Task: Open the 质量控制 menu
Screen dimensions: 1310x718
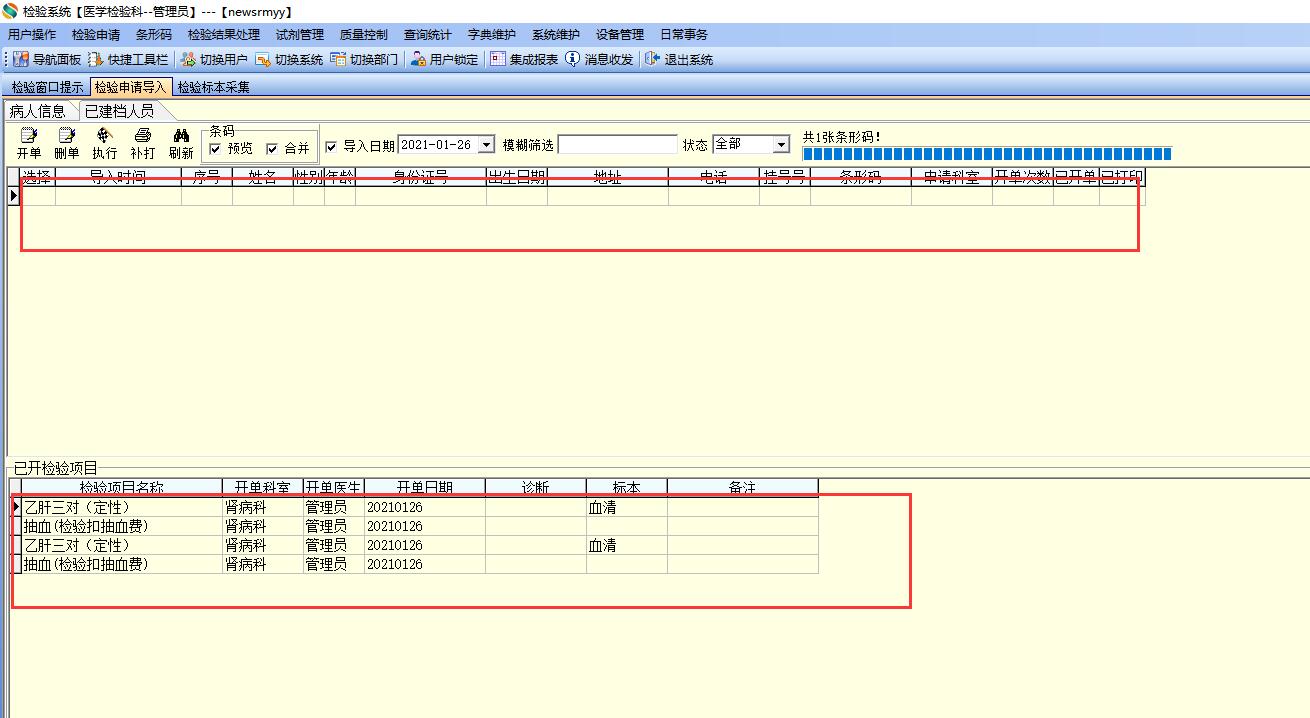Action: pyautogui.click(x=364, y=35)
